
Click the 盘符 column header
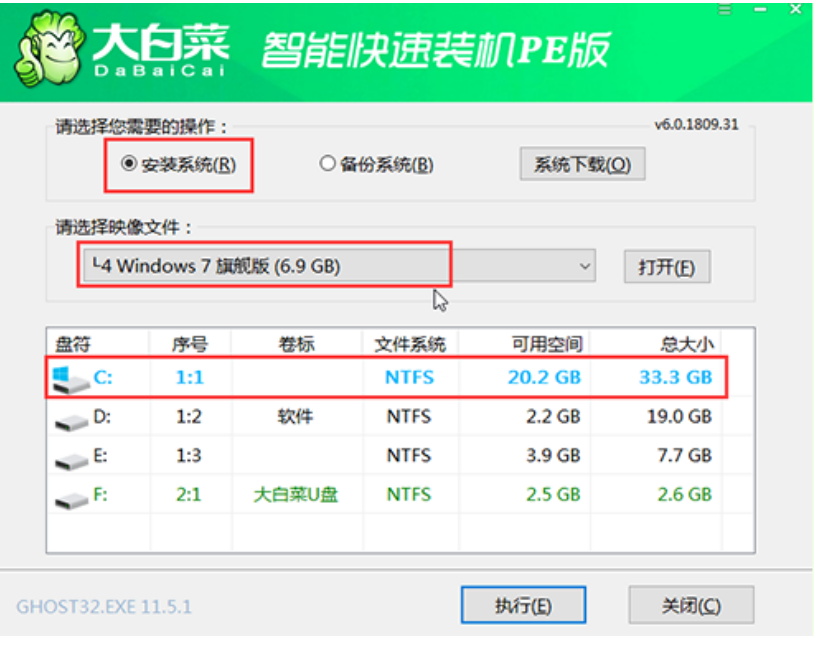[73, 344]
